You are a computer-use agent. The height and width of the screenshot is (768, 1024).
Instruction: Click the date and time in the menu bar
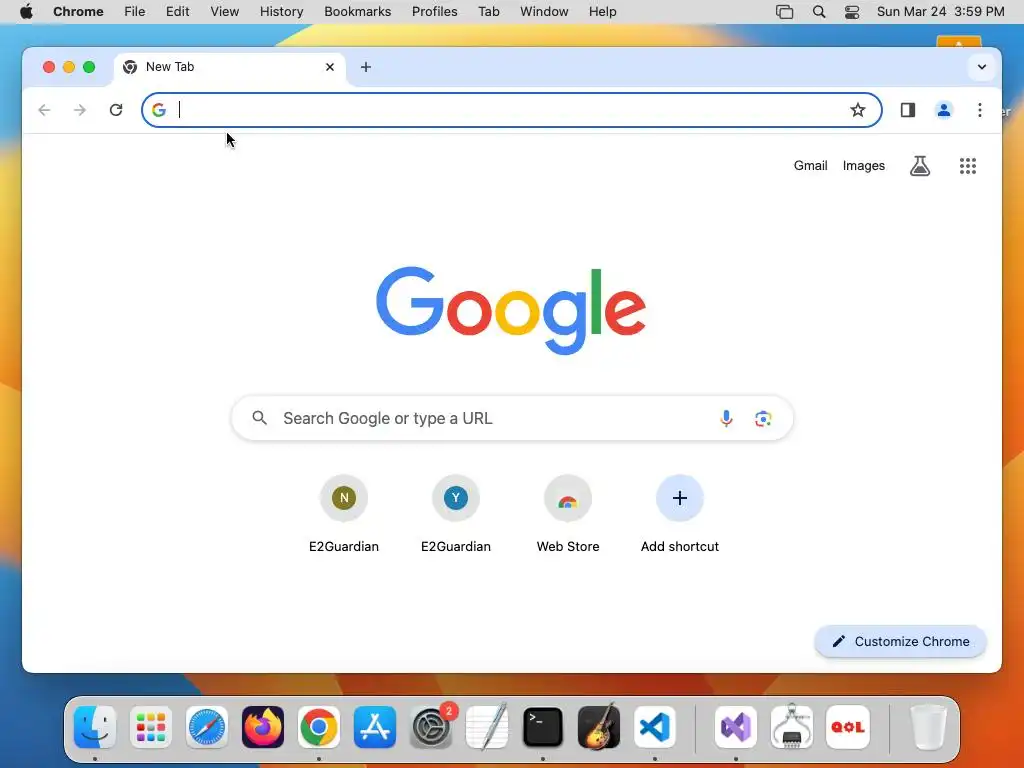(x=940, y=12)
